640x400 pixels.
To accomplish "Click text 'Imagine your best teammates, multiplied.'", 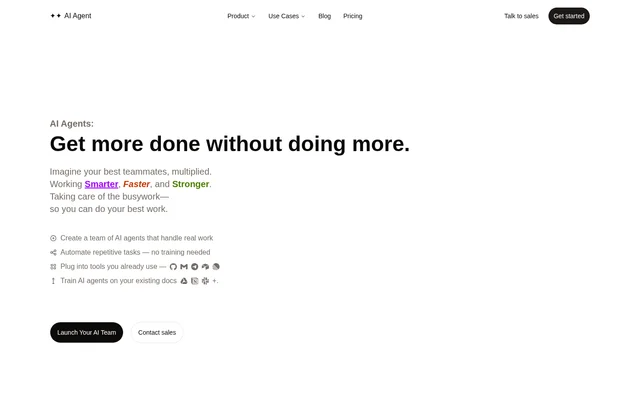I will tap(131, 171).
